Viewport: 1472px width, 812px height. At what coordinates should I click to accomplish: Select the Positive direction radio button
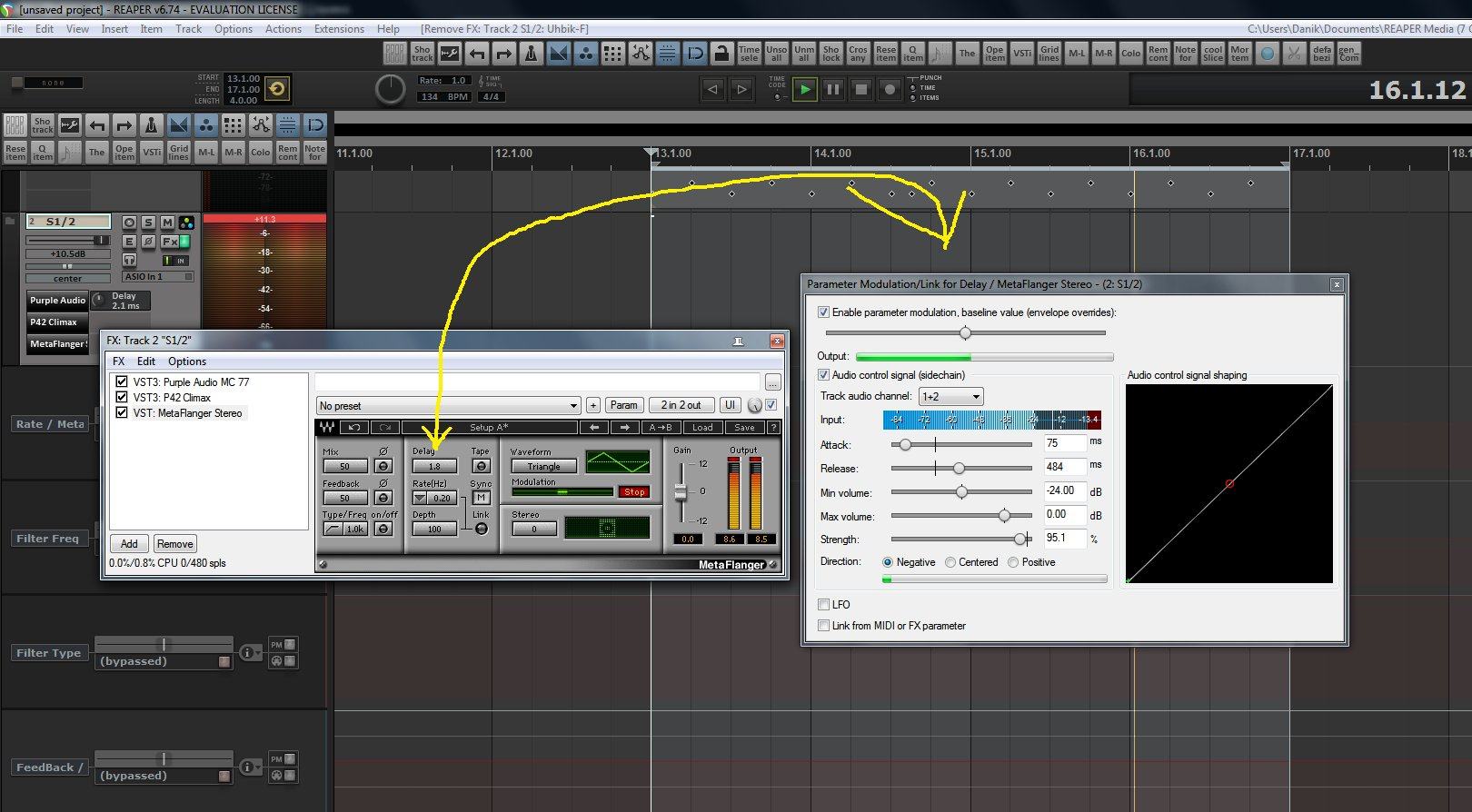pos(1013,562)
